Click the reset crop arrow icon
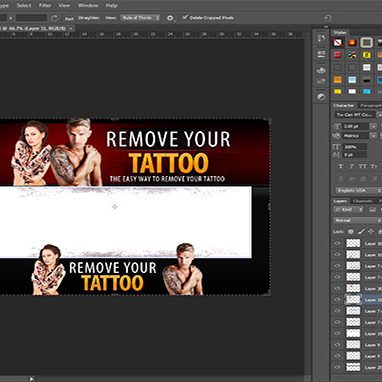The height and width of the screenshot is (382, 382). point(328,18)
